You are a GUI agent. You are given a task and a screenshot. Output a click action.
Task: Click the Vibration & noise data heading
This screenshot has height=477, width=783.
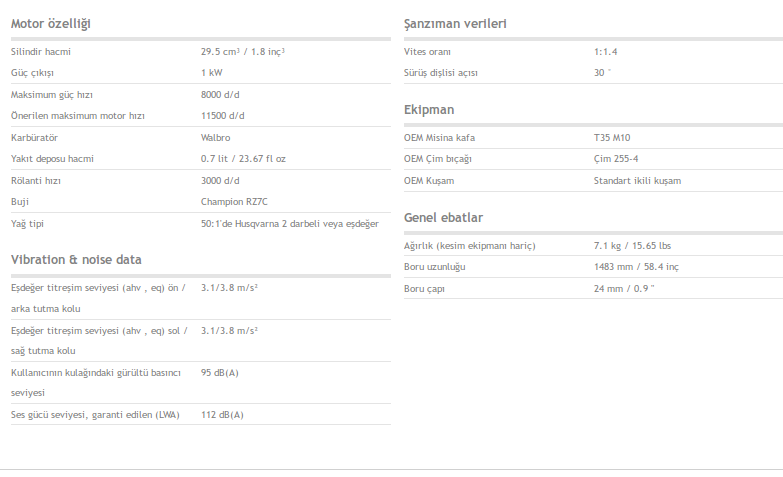tap(76, 259)
